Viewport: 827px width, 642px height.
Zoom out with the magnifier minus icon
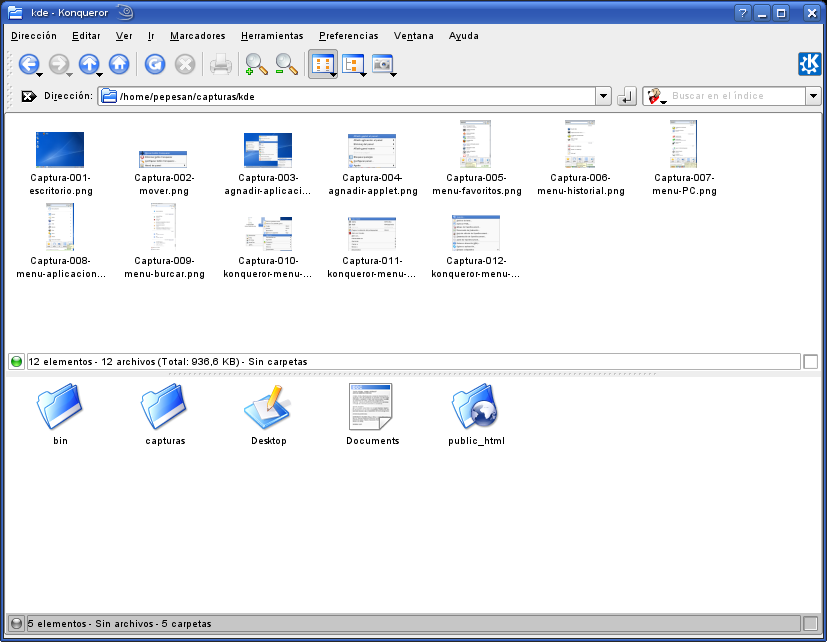[286, 64]
